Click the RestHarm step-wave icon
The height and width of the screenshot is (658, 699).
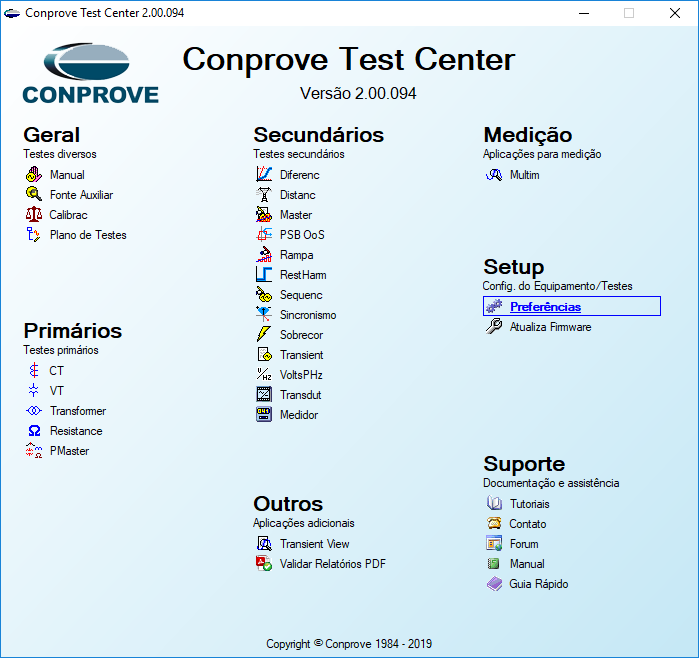click(264, 275)
